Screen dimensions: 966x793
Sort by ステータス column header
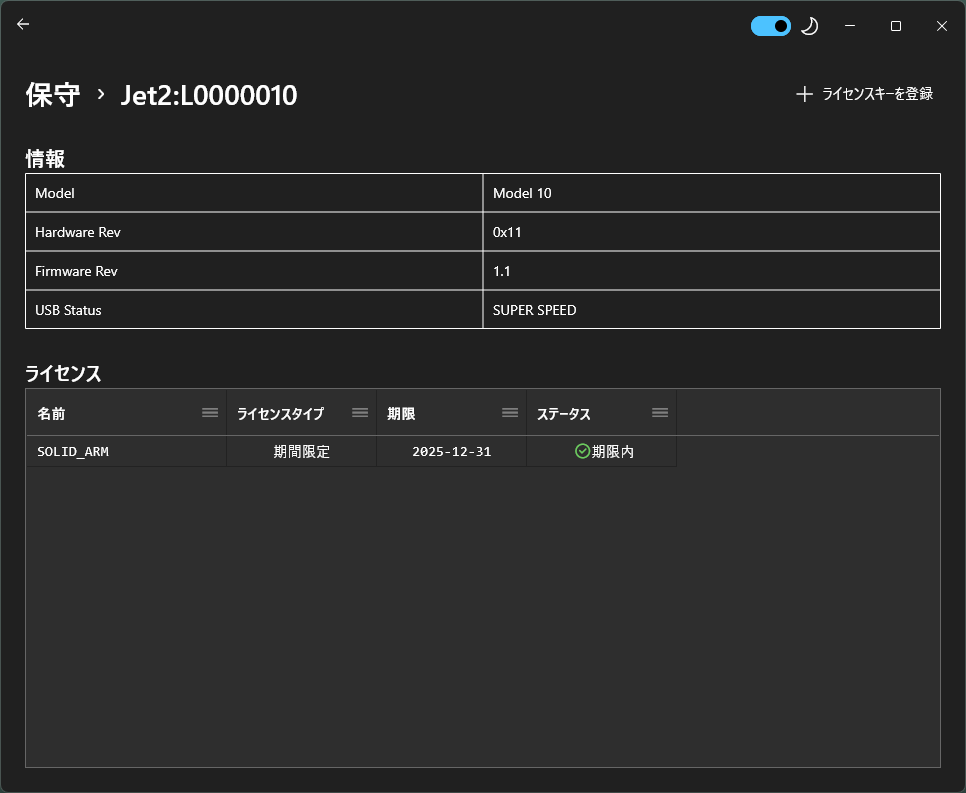tap(564, 414)
